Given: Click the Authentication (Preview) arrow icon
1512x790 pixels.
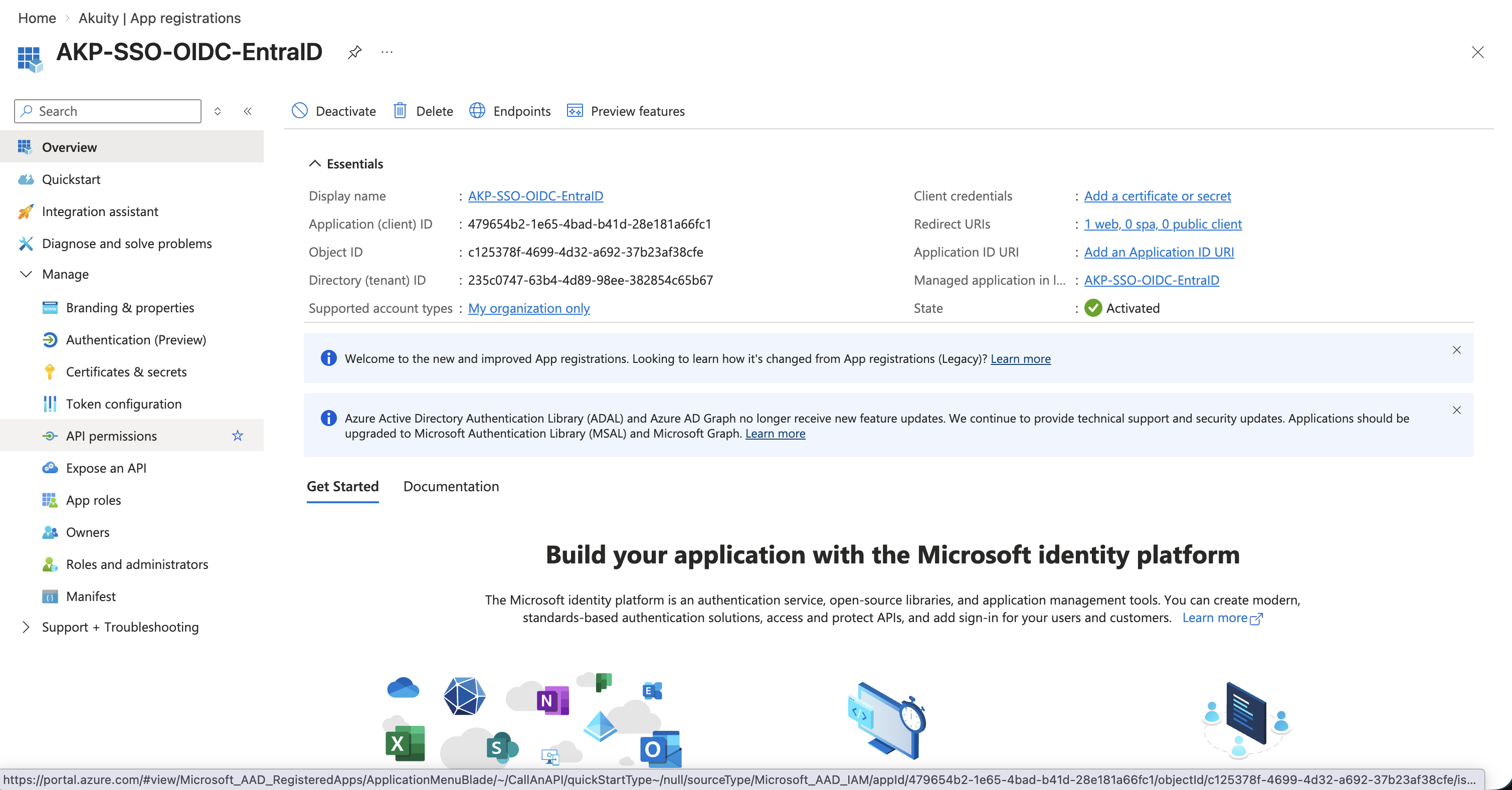Looking at the screenshot, I should point(50,339).
